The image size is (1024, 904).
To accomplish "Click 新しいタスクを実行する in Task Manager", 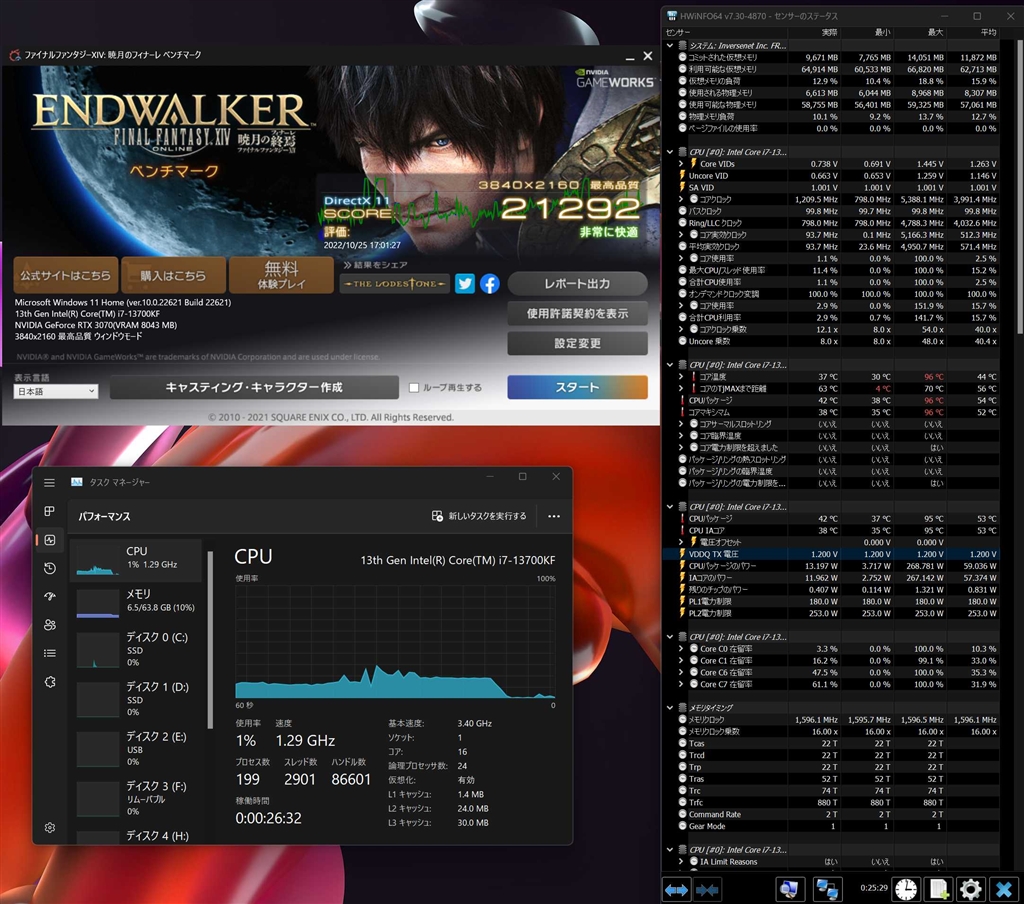I will (479, 516).
